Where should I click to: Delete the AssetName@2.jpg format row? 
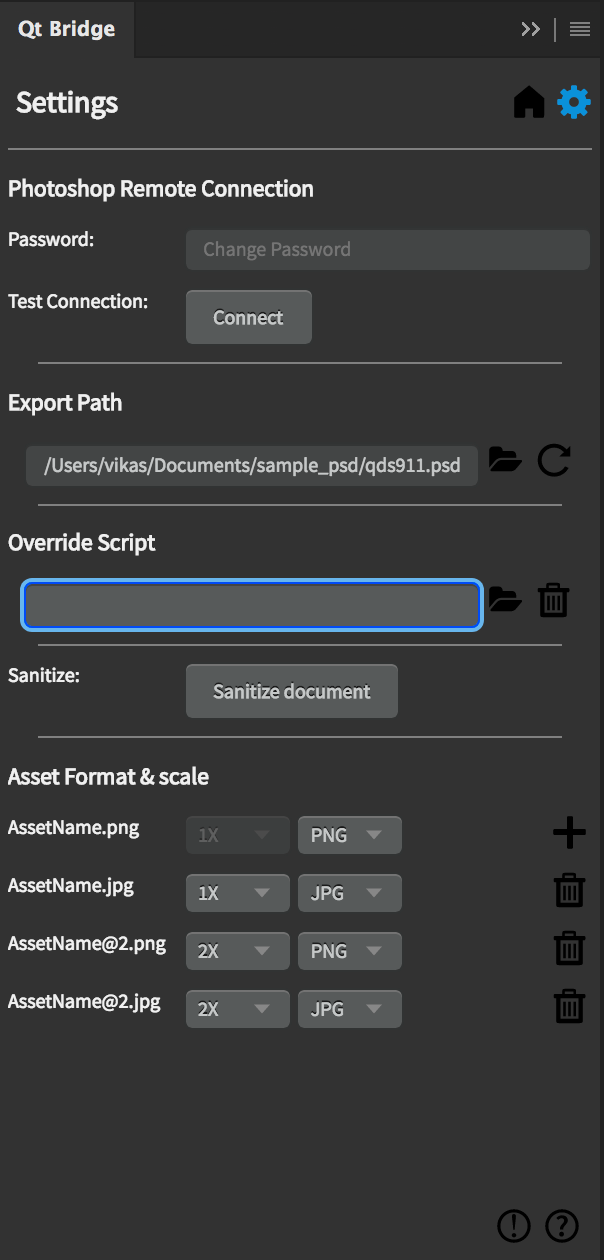tap(569, 1006)
